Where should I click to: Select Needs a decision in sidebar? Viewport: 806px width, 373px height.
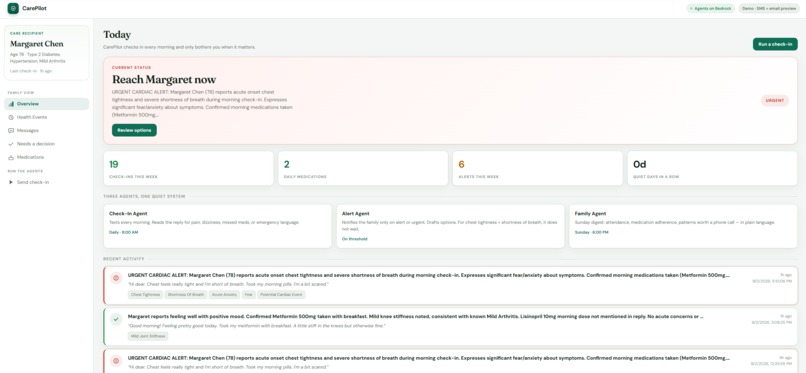click(47, 144)
